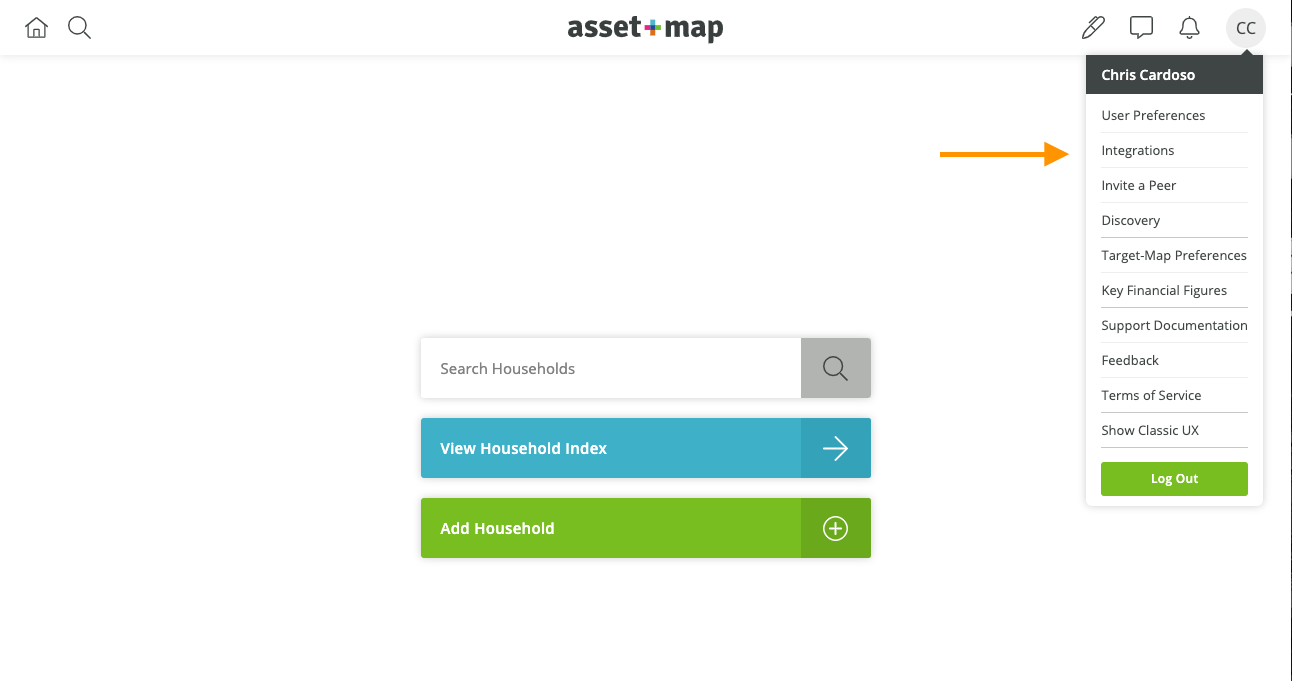Choose Invite a Peer
This screenshot has height=681, width=1292.
click(1139, 185)
